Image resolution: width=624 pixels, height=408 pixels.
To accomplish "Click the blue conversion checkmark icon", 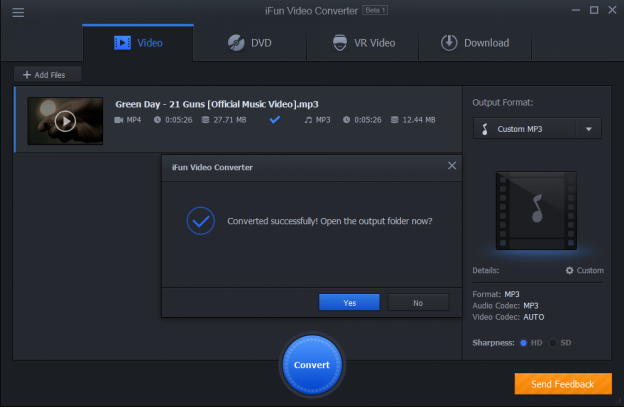I will 275,119.
